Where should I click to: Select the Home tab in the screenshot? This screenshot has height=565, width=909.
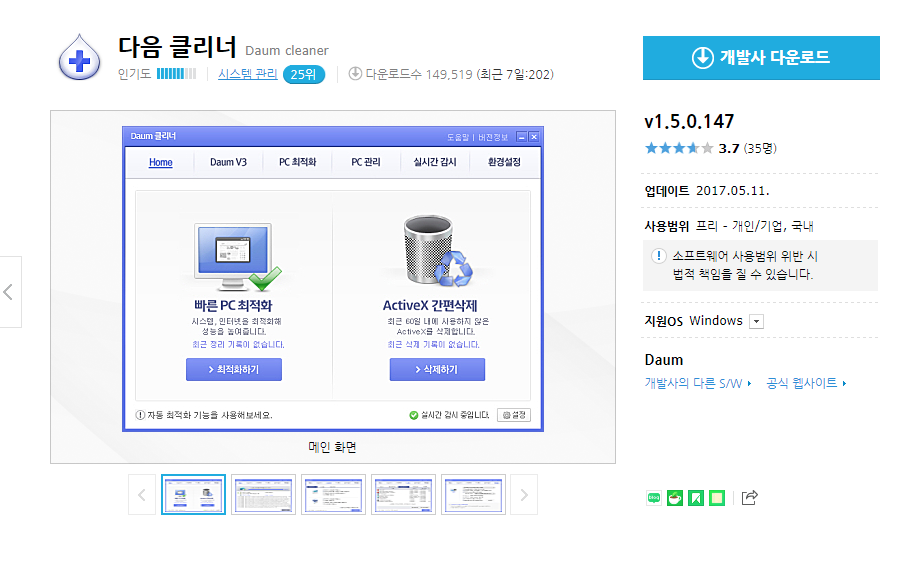(x=161, y=162)
